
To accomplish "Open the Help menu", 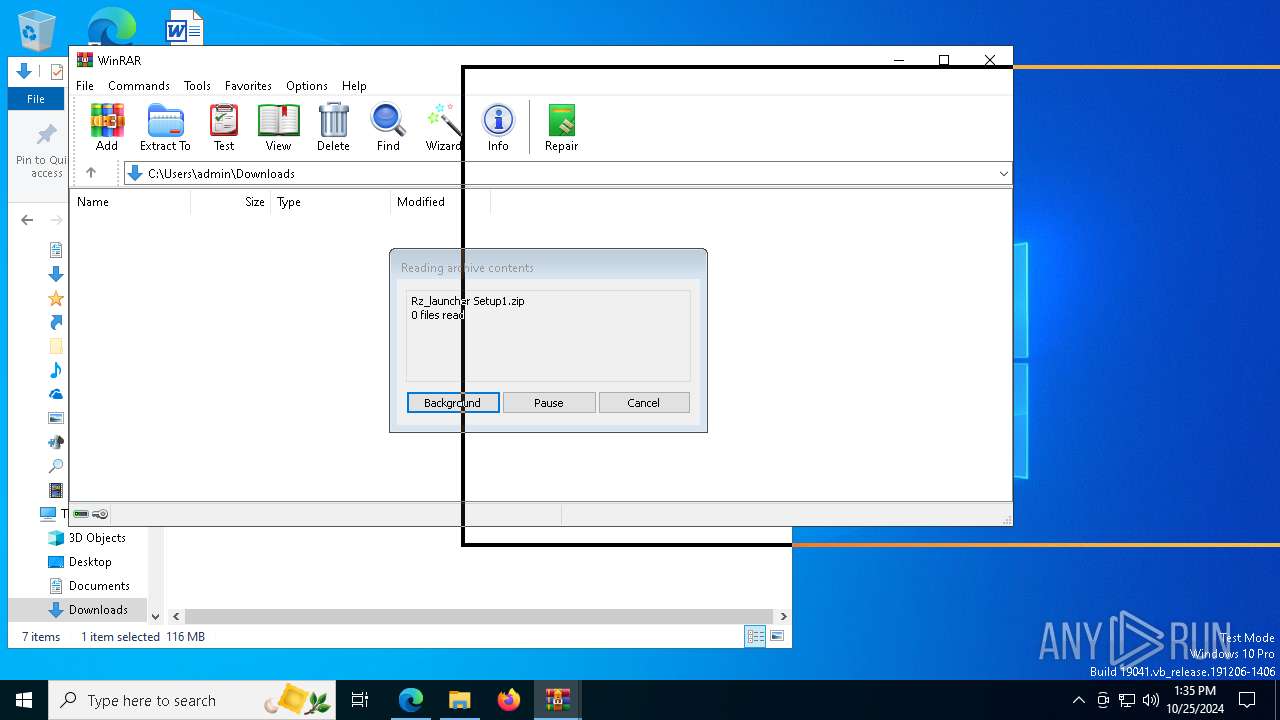I will [x=354, y=86].
